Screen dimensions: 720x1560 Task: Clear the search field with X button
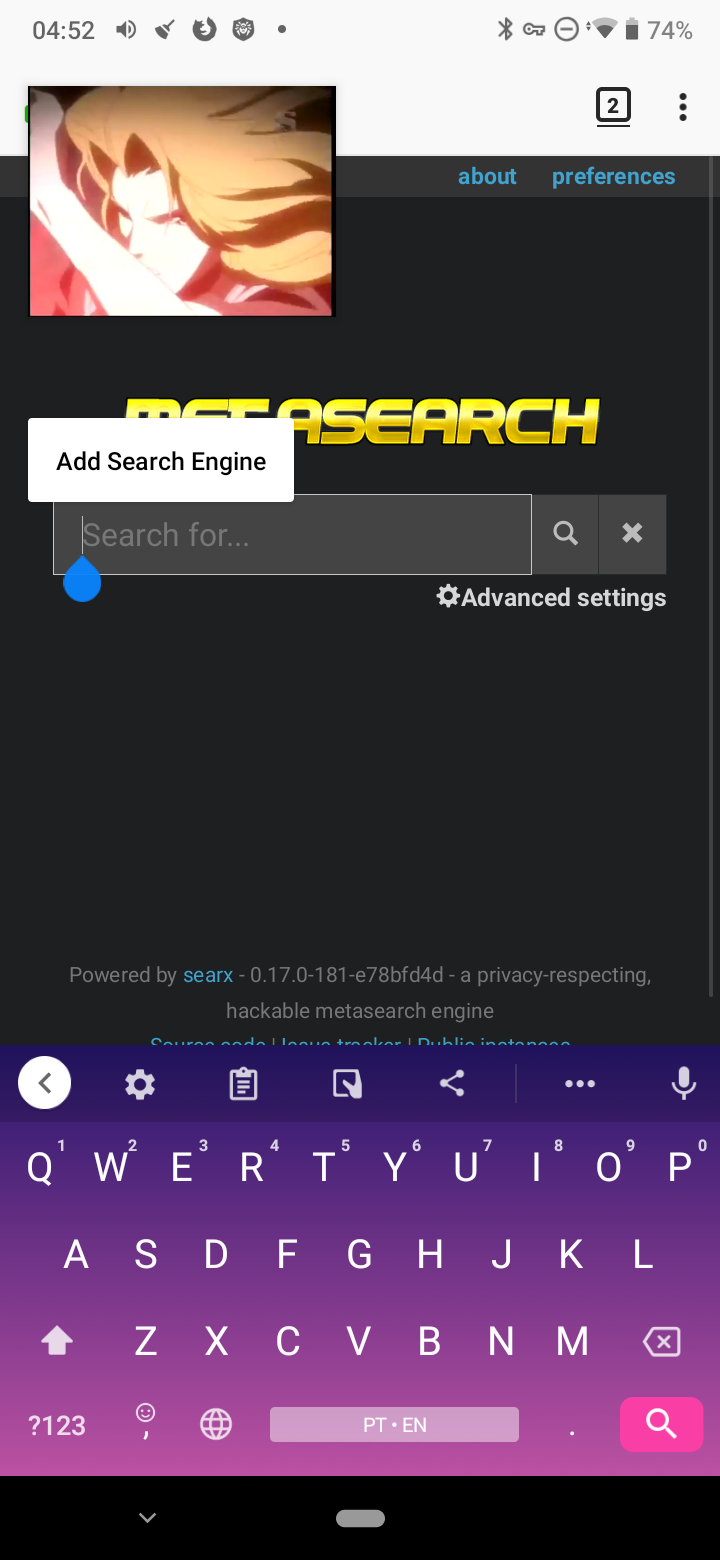[x=632, y=534]
